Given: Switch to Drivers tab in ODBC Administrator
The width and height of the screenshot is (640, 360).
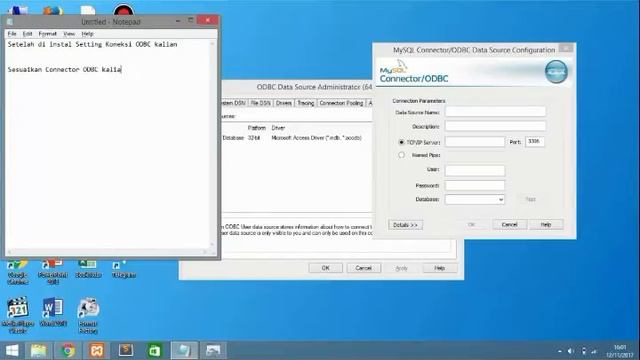Looking at the screenshot, I should [x=284, y=103].
